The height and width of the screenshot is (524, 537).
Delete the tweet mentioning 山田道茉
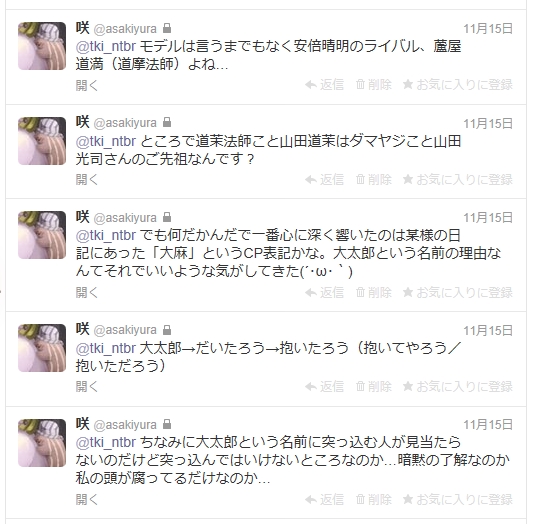(x=374, y=179)
